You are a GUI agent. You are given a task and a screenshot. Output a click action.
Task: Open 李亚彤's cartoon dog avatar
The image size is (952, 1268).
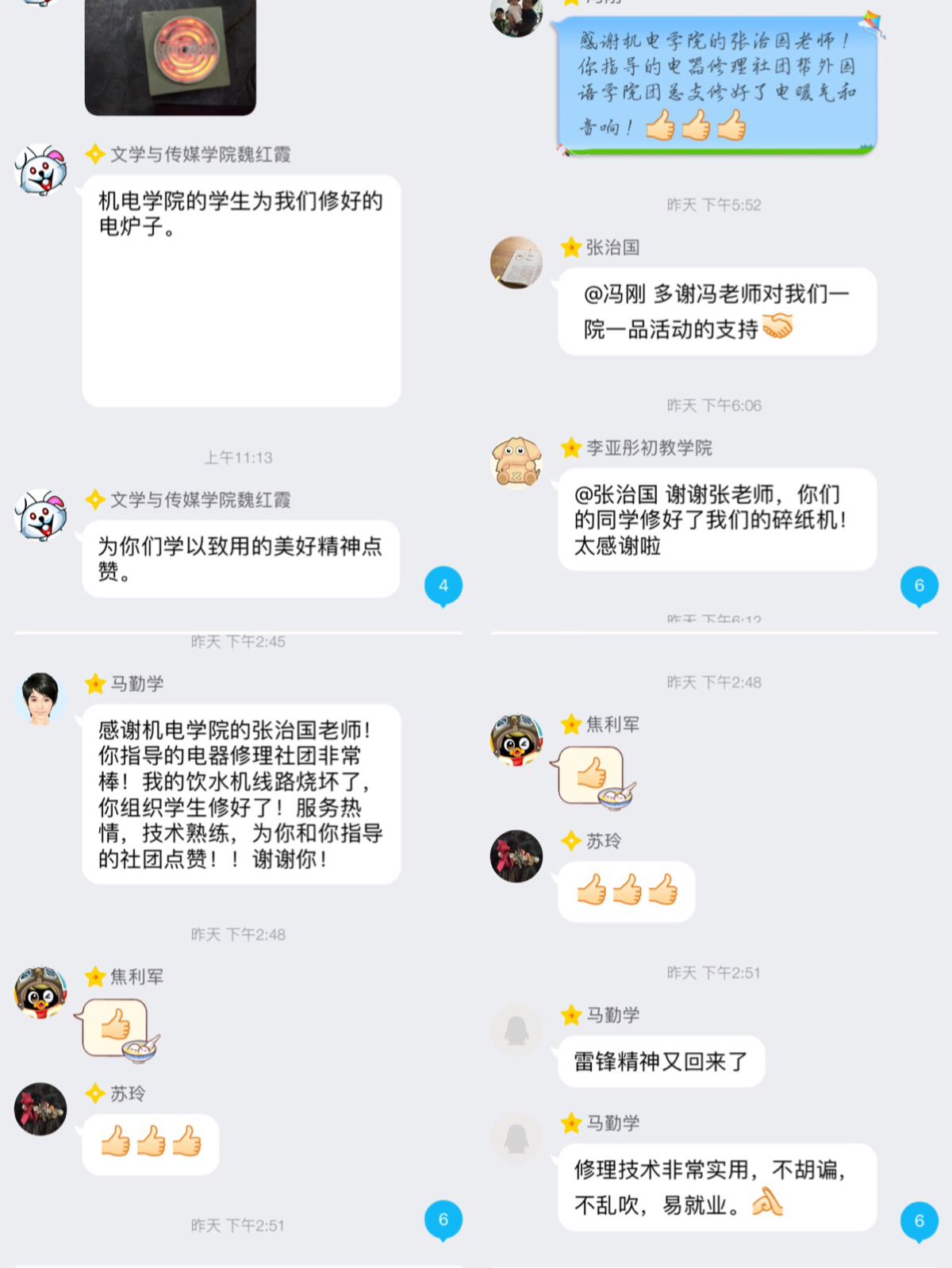(x=516, y=462)
